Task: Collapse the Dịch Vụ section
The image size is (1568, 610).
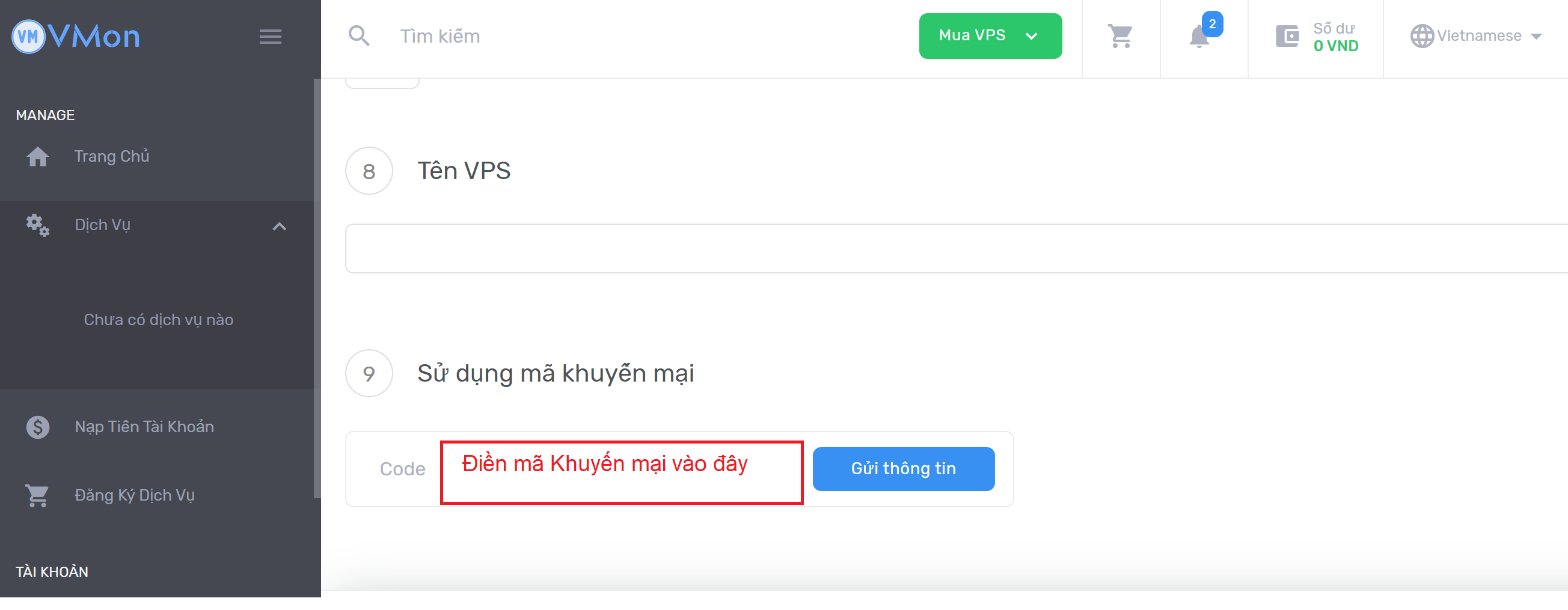Action: pos(280,226)
